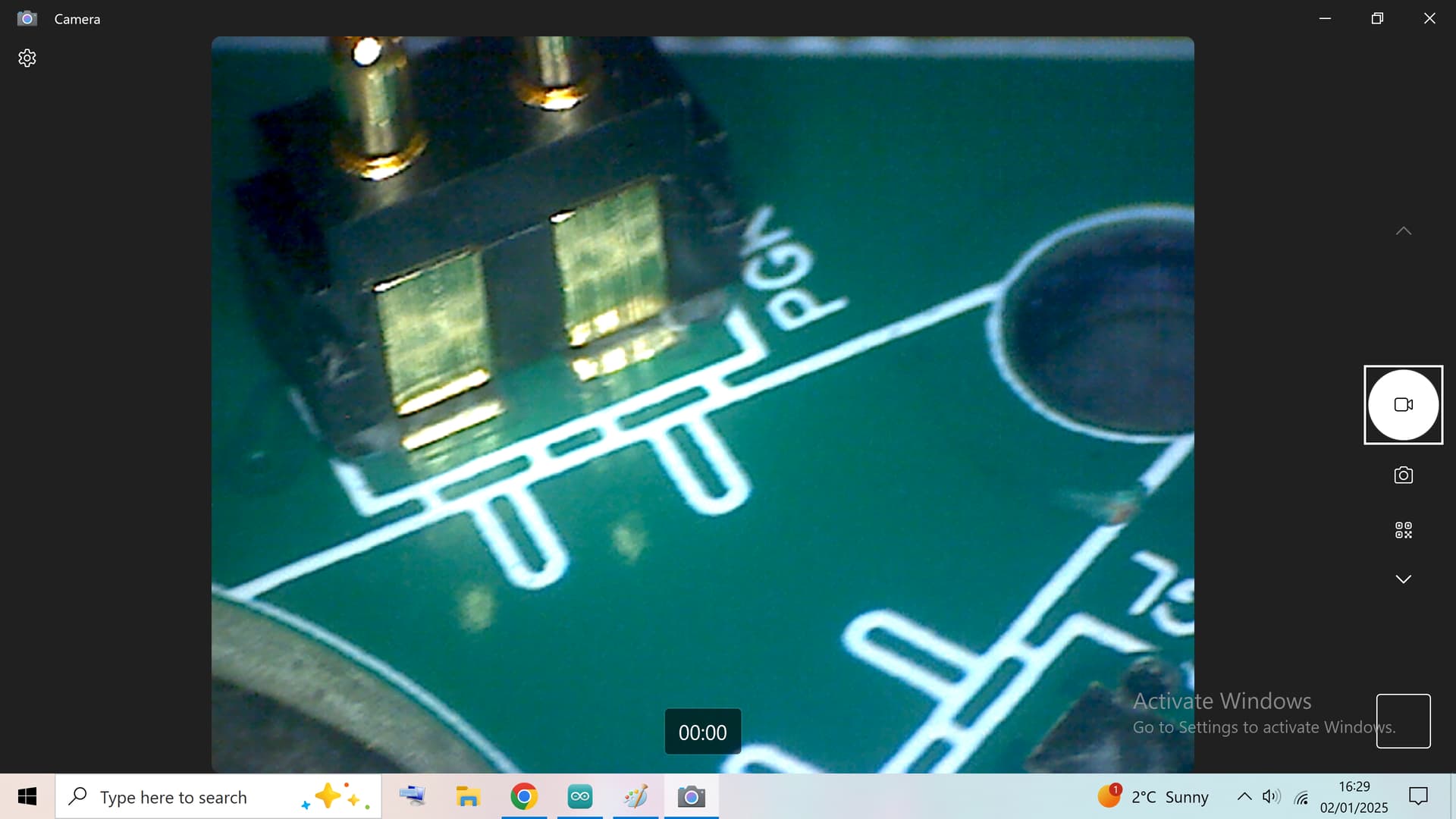The image size is (1456, 819).
Task: Click the Show desktop sliver
Action: [x=1453, y=796]
